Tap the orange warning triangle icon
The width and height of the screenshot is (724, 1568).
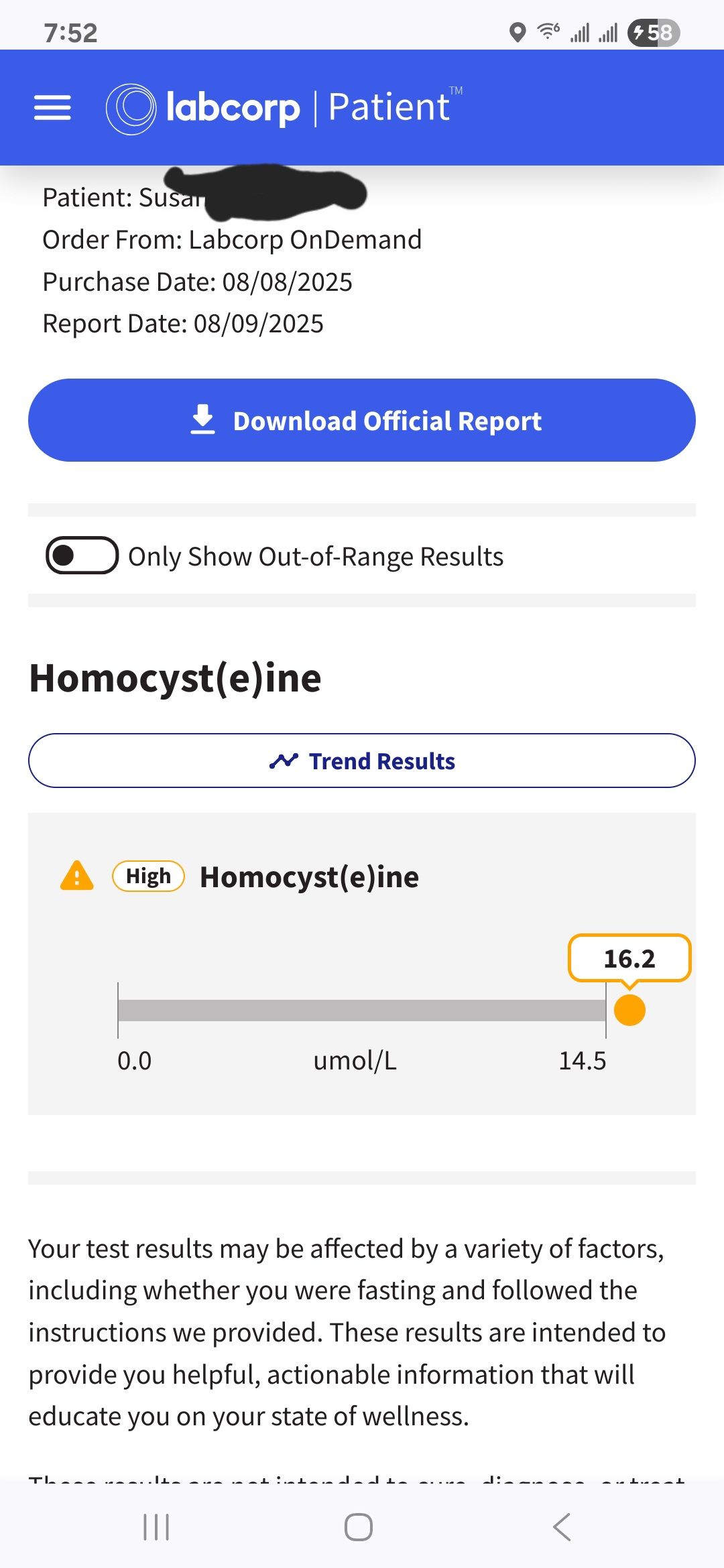pyautogui.click(x=77, y=876)
